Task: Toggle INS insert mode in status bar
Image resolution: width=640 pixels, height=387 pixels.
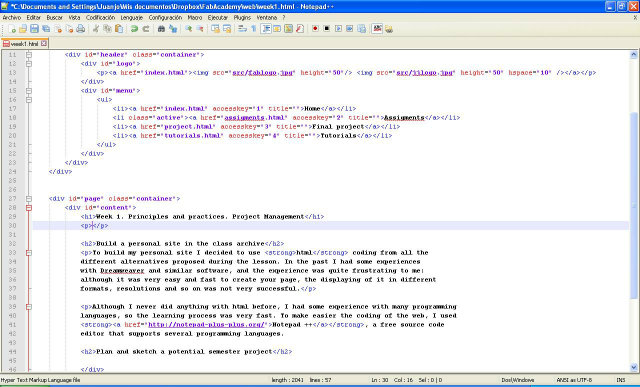Action: [620, 380]
